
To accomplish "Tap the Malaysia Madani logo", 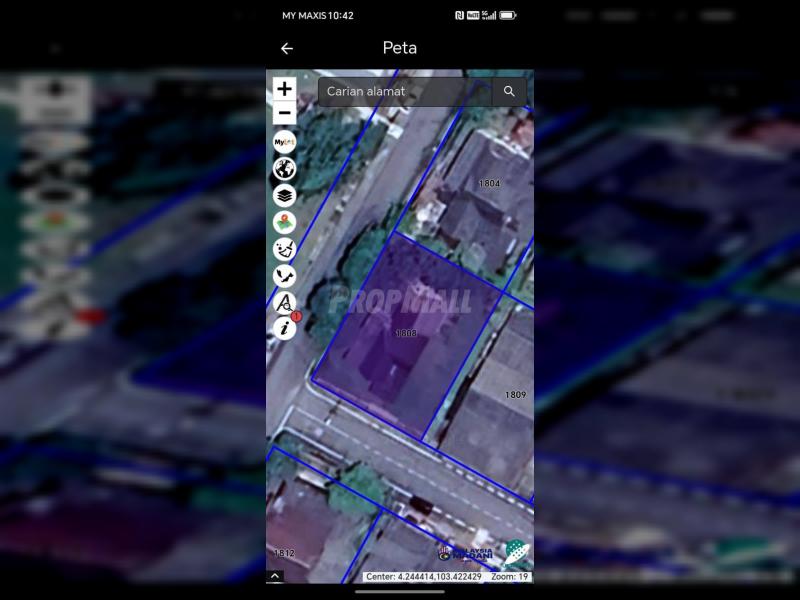I will [465, 553].
